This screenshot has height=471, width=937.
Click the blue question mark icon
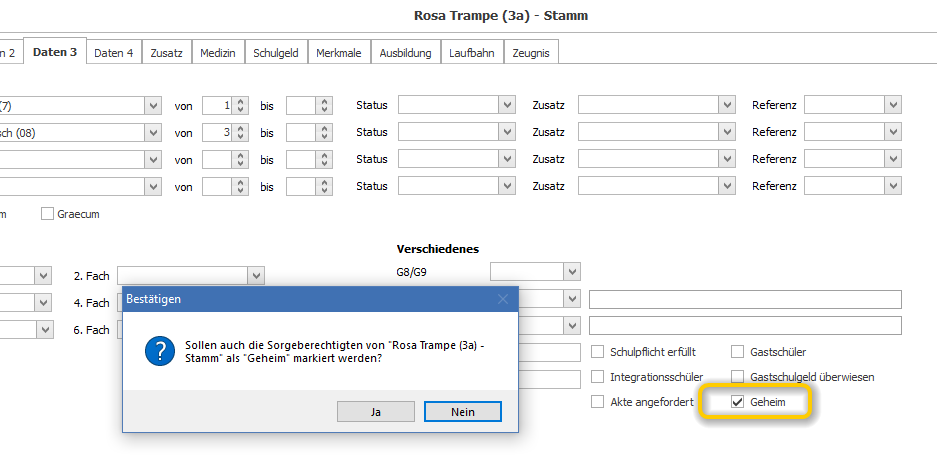tap(160, 351)
